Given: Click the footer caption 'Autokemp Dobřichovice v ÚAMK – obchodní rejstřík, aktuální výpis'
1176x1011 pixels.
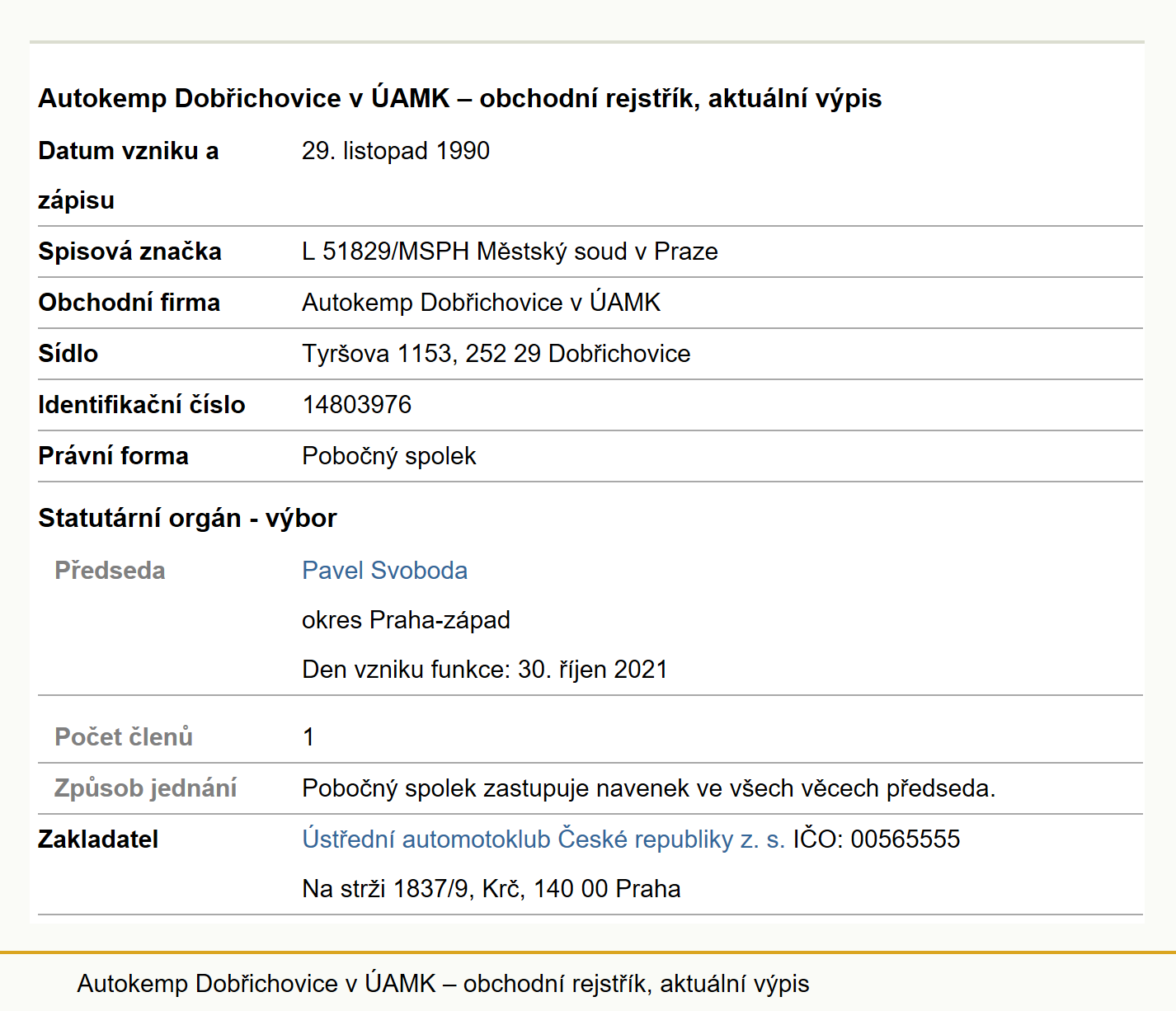Looking at the screenshot, I should click(443, 984).
